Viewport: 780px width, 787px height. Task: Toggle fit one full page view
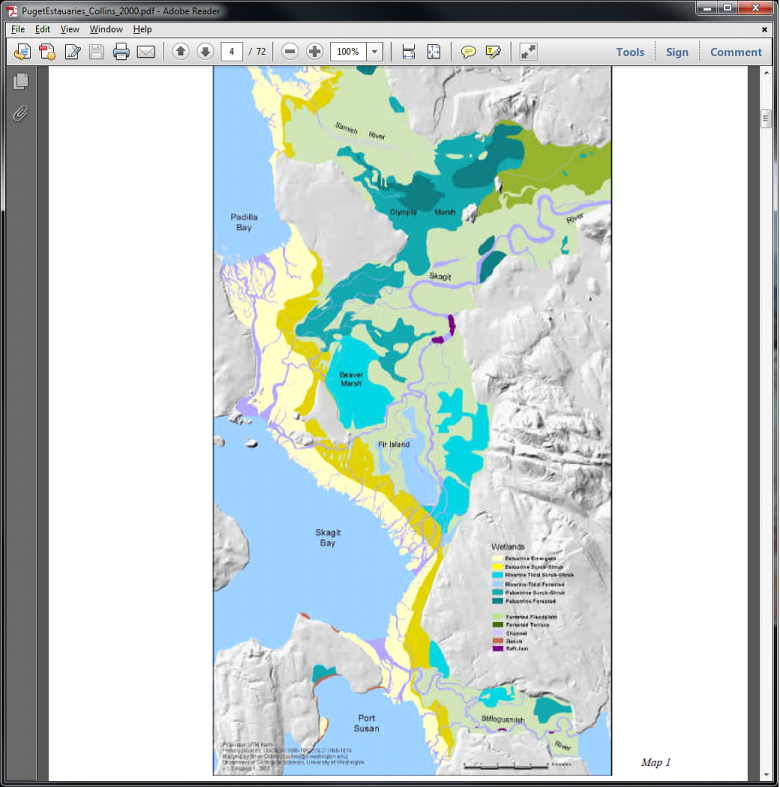click(x=434, y=52)
